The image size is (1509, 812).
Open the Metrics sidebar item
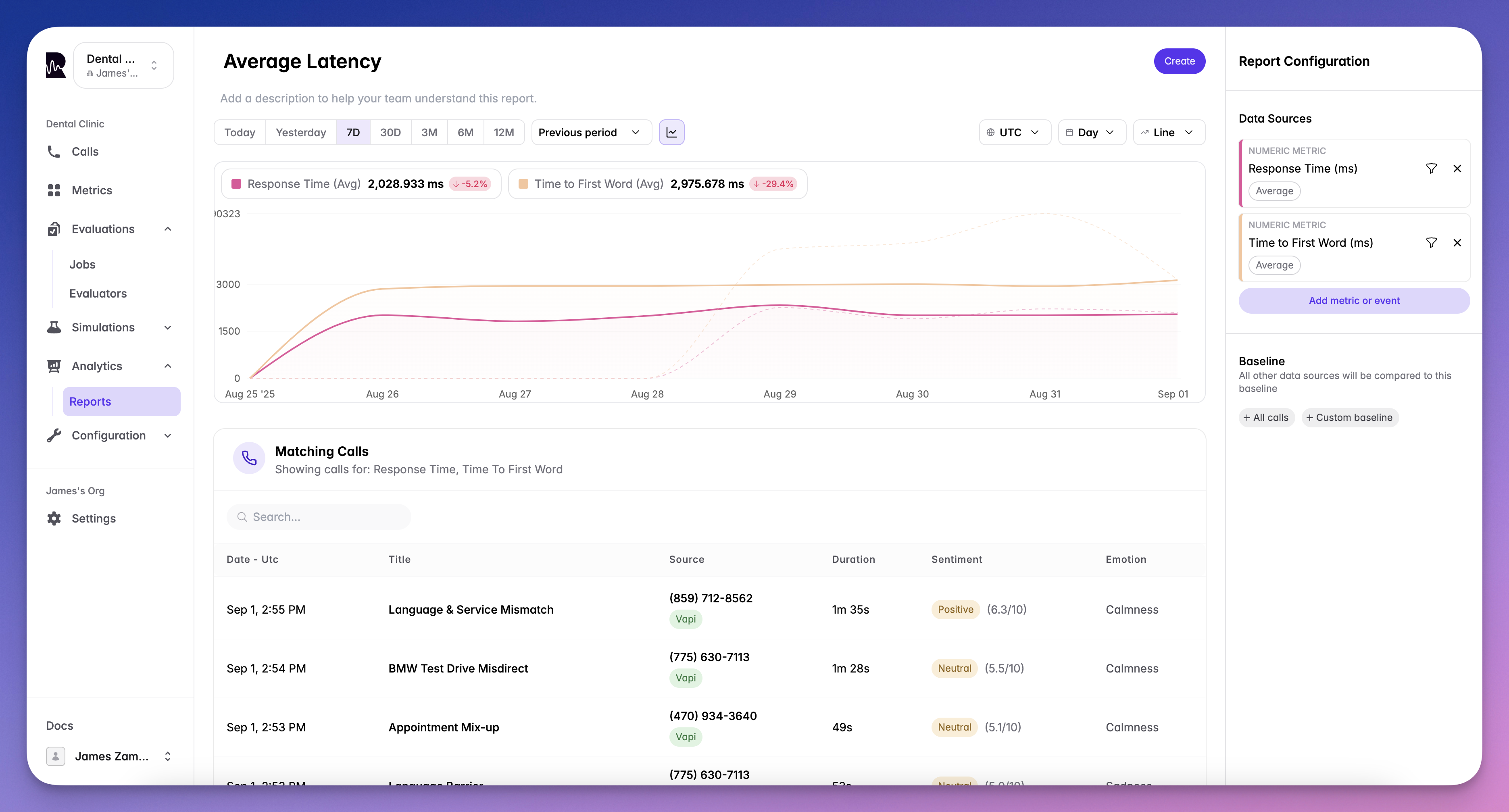[92, 190]
